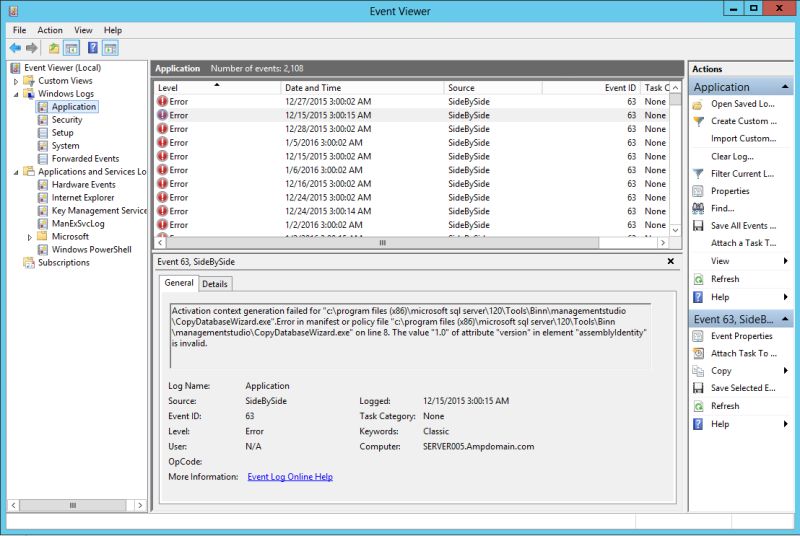Click Clear Log action

[x=732, y=156]
